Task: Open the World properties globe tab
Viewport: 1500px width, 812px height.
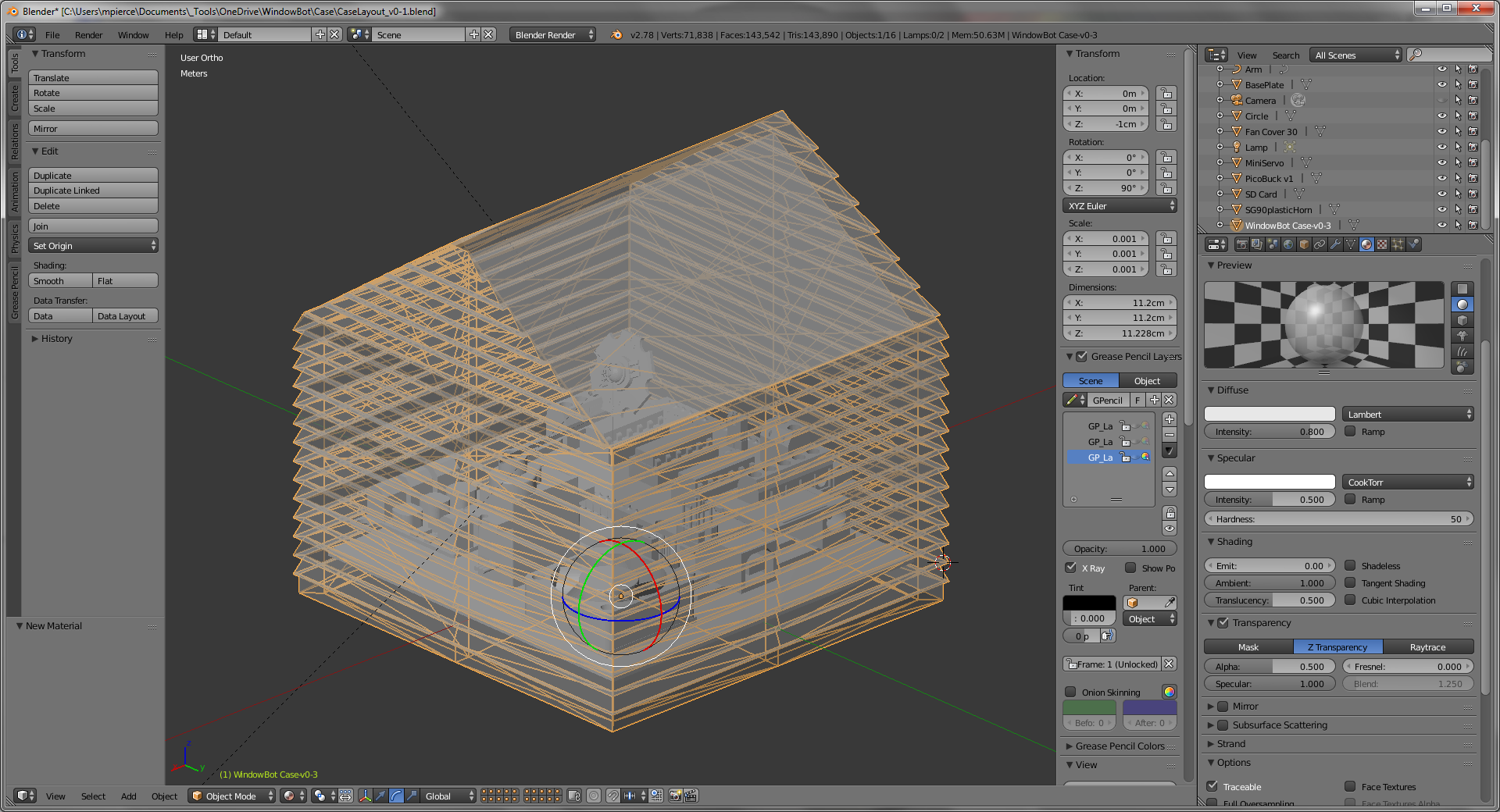Action: click(x=1288, y=244)
